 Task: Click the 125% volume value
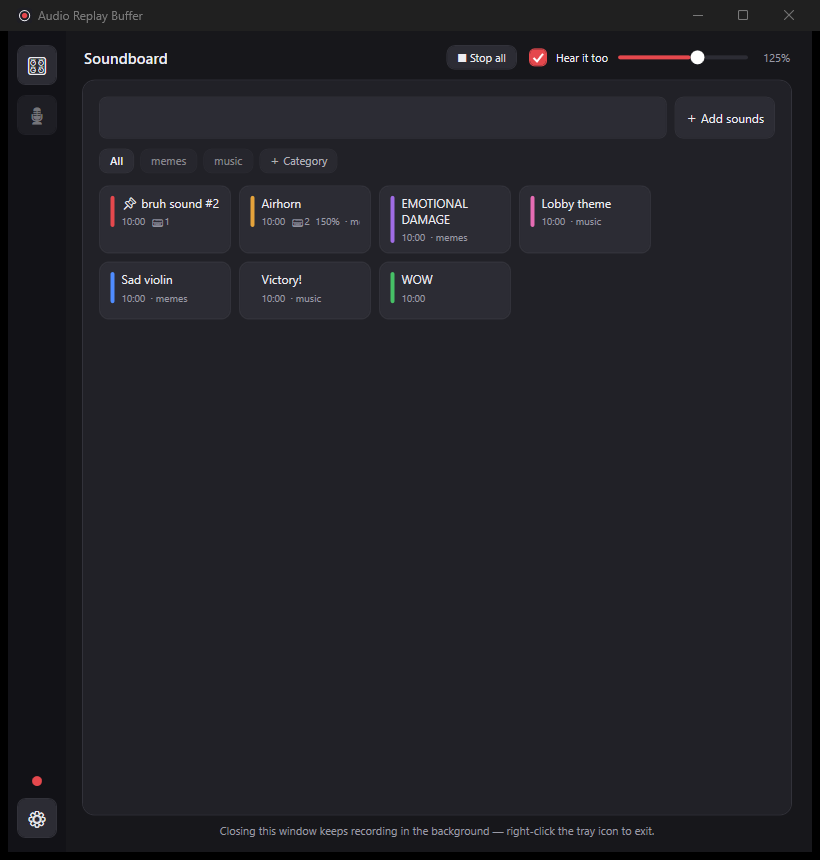[776, 58]
